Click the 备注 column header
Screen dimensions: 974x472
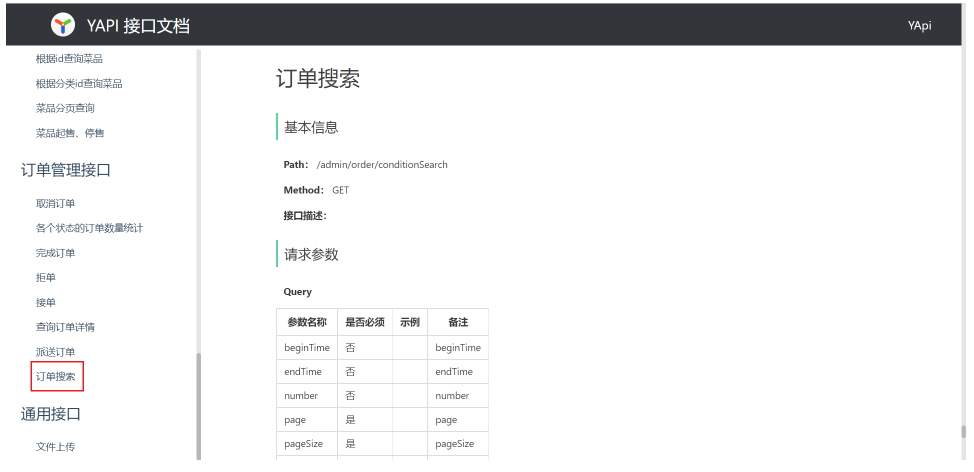click(x=458, y=322)
